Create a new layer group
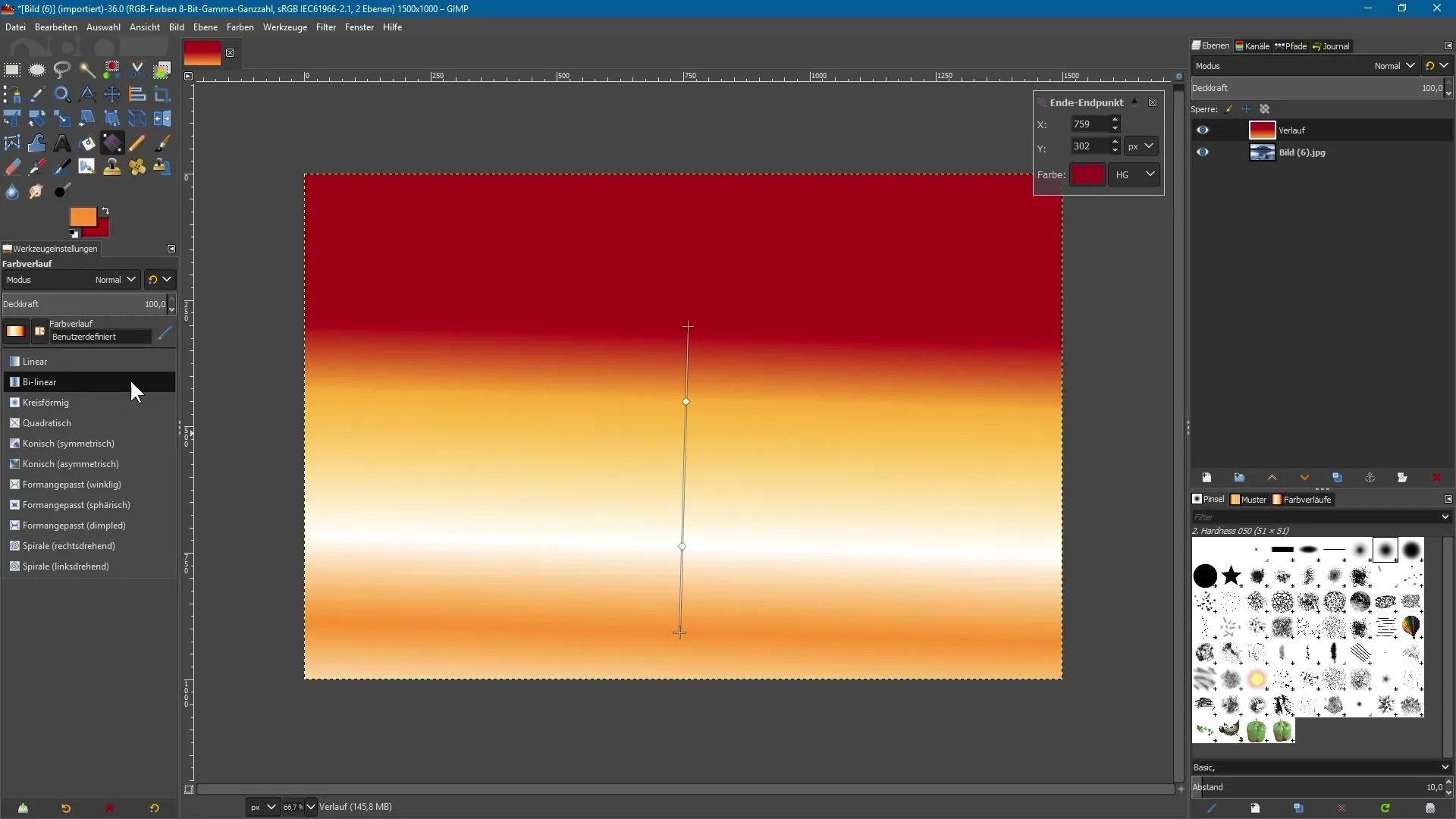The height and width of the screenshot is (819, 1456). tap(1239, 478)
